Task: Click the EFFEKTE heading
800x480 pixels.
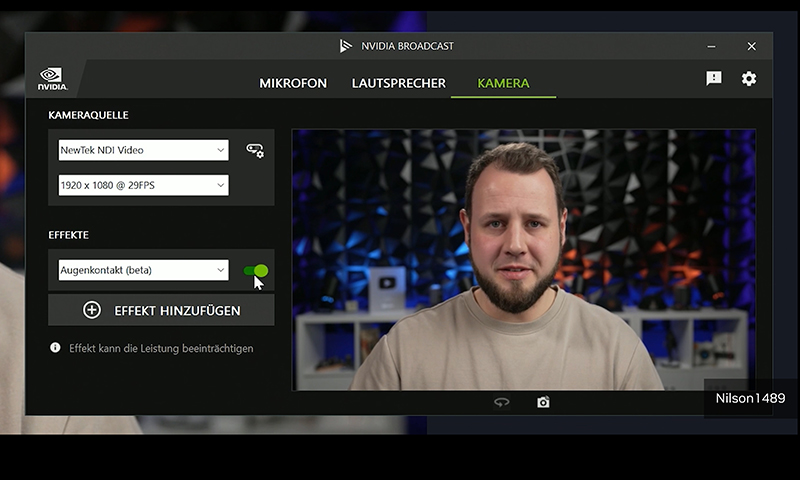Action: click(68, 235)
